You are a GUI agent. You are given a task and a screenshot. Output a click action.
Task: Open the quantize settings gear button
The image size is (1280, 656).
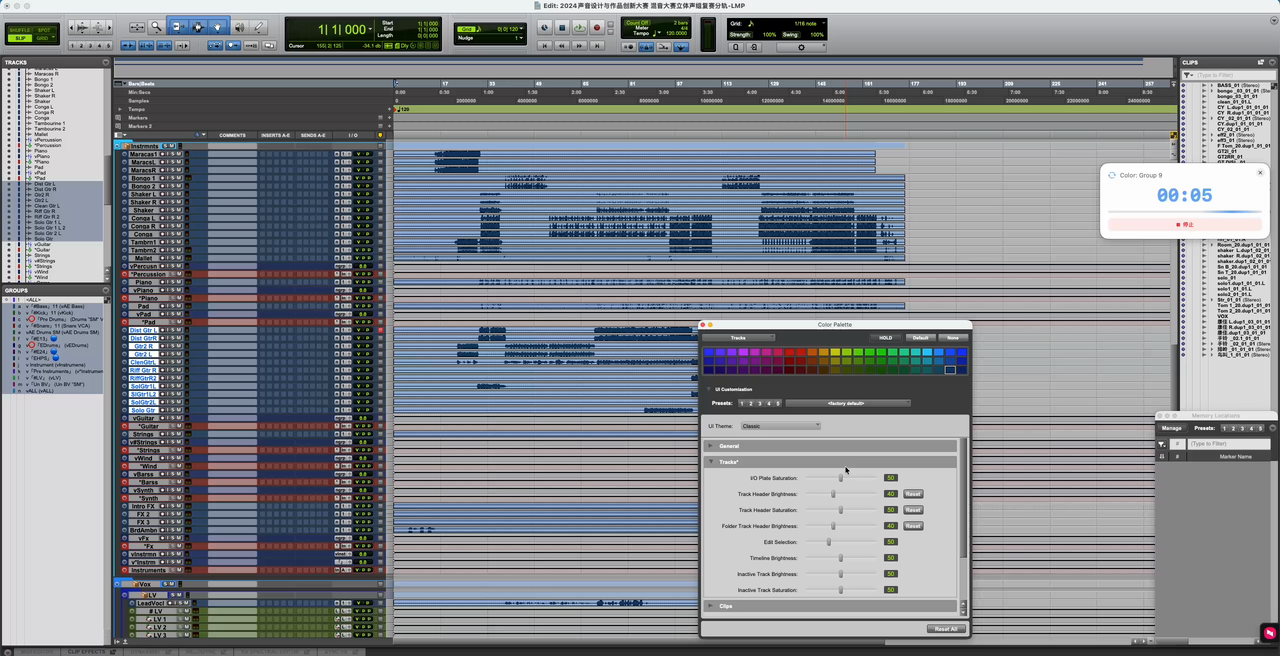[801, 47]
